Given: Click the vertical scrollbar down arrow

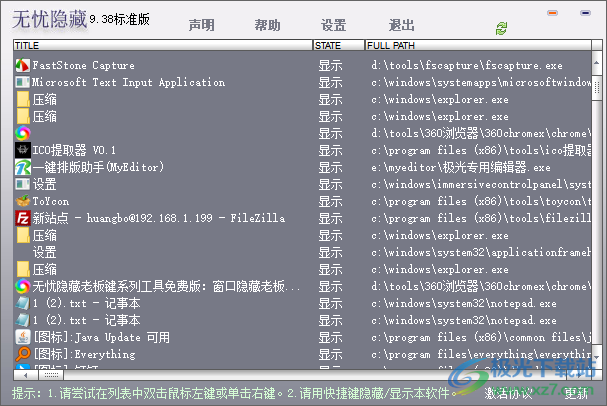Looking at the screenshot, I should coord(596,358).
